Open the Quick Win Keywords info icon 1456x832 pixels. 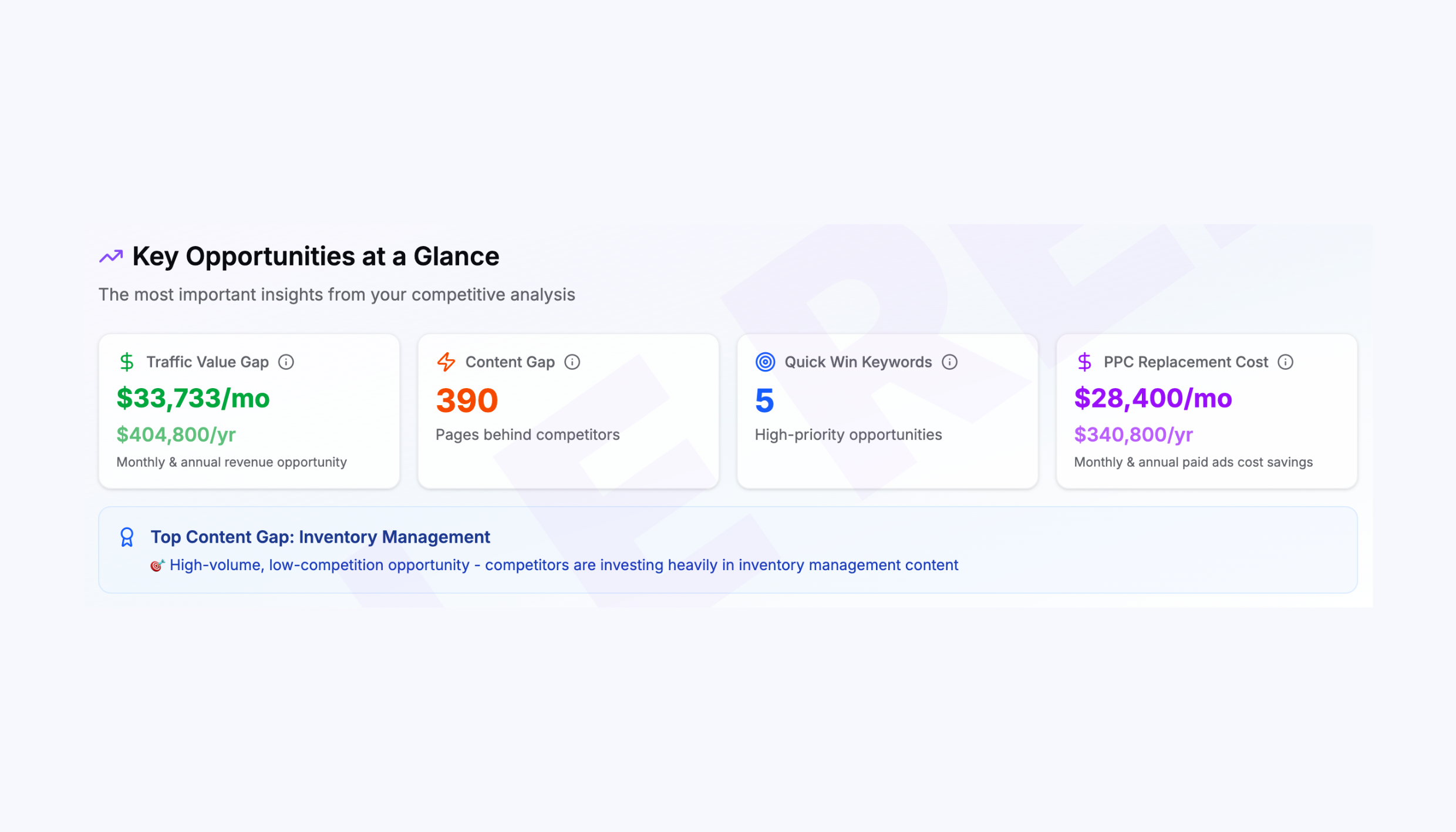(x=949, y=362)
